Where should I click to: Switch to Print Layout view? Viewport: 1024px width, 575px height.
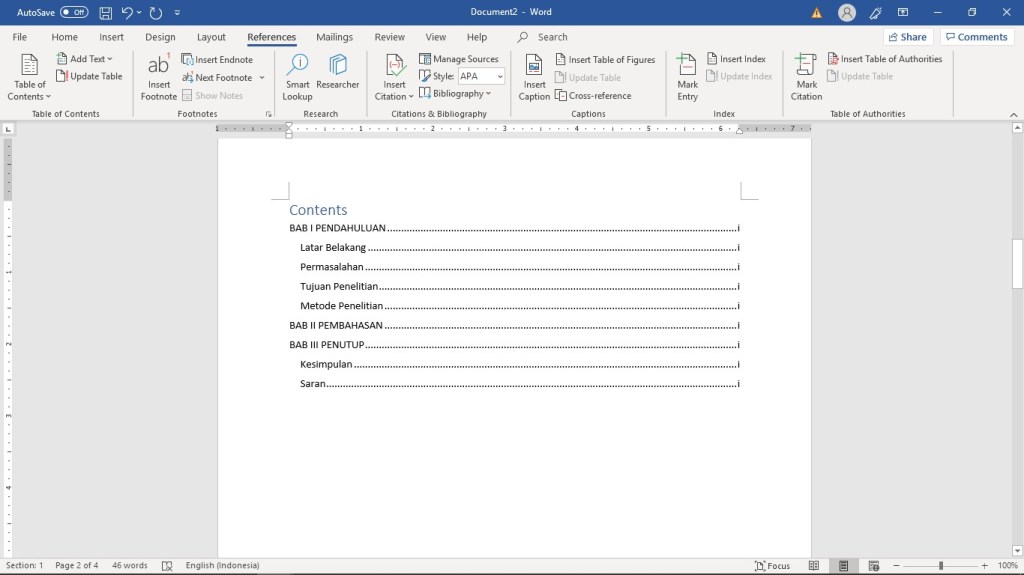(845, 565)
